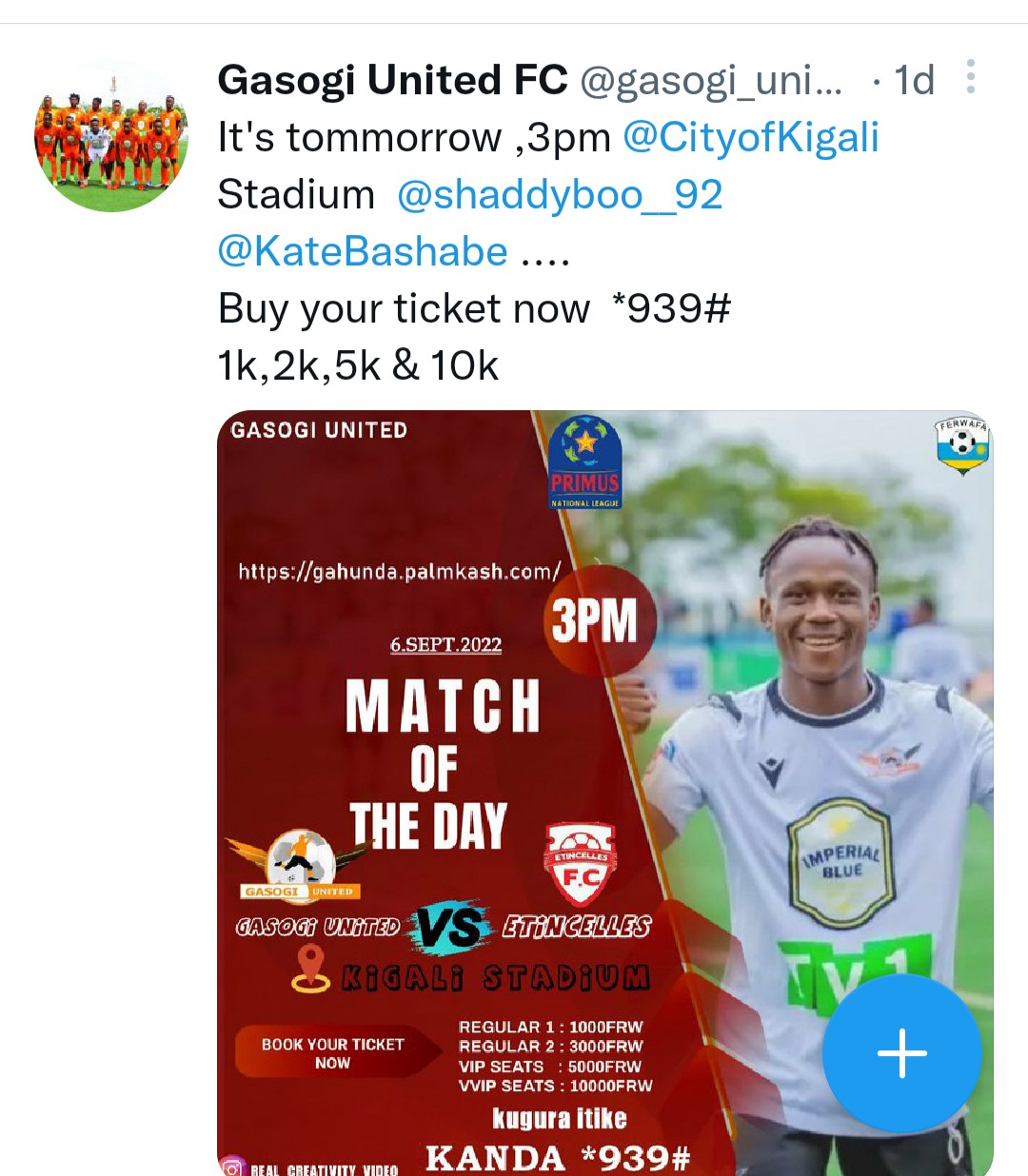
Task: Tap the Instagram icon on the poster
Action: [231, 1166]
